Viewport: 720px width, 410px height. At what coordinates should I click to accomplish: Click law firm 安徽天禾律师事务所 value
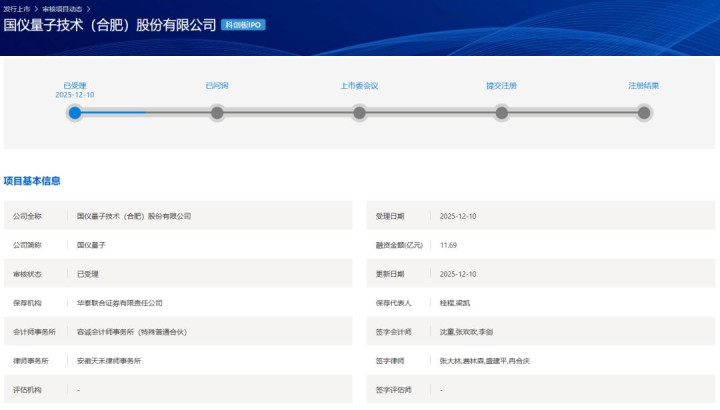tap(110, 361)
